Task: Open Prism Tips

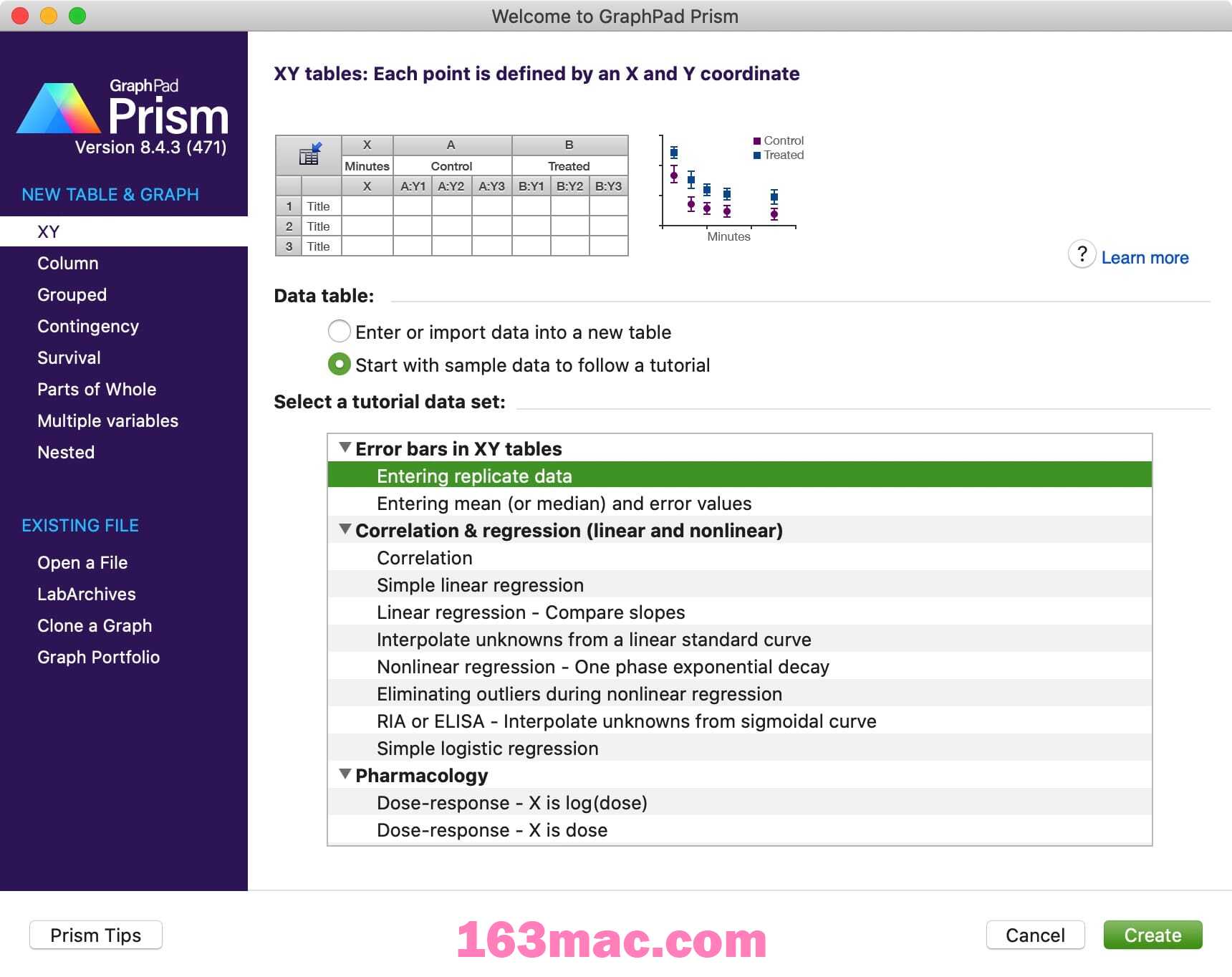Action: click(x=96, y=935)
